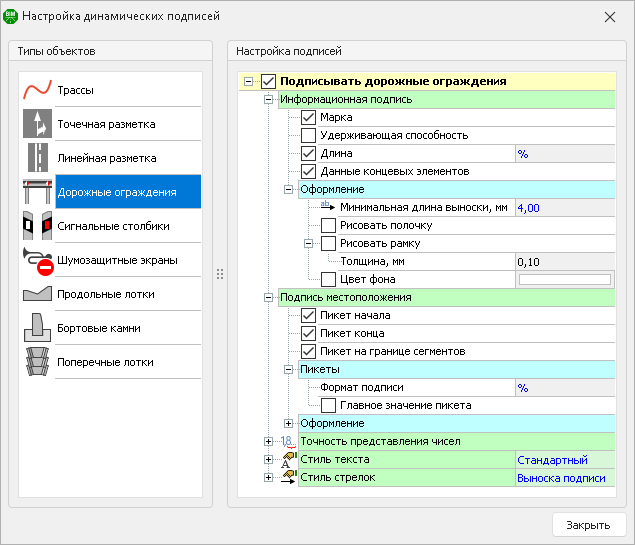Uncheck the Марка checkbox
Image resolution: width=635 pixels, height=545 pixels.
(x=308, y=118)
